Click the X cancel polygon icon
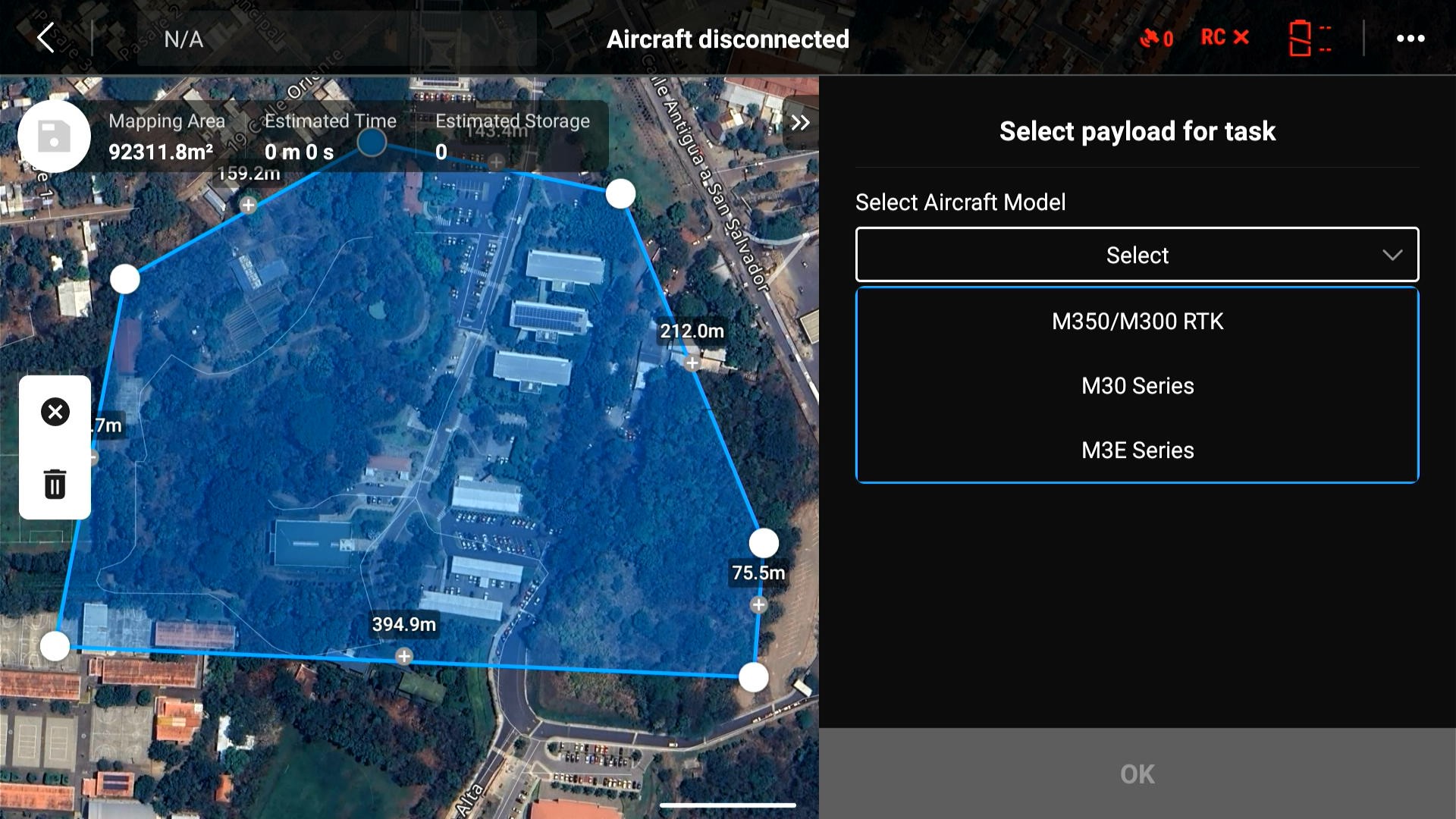The width and height of the screenshot is (1456, 819). (x=55, y=412)
